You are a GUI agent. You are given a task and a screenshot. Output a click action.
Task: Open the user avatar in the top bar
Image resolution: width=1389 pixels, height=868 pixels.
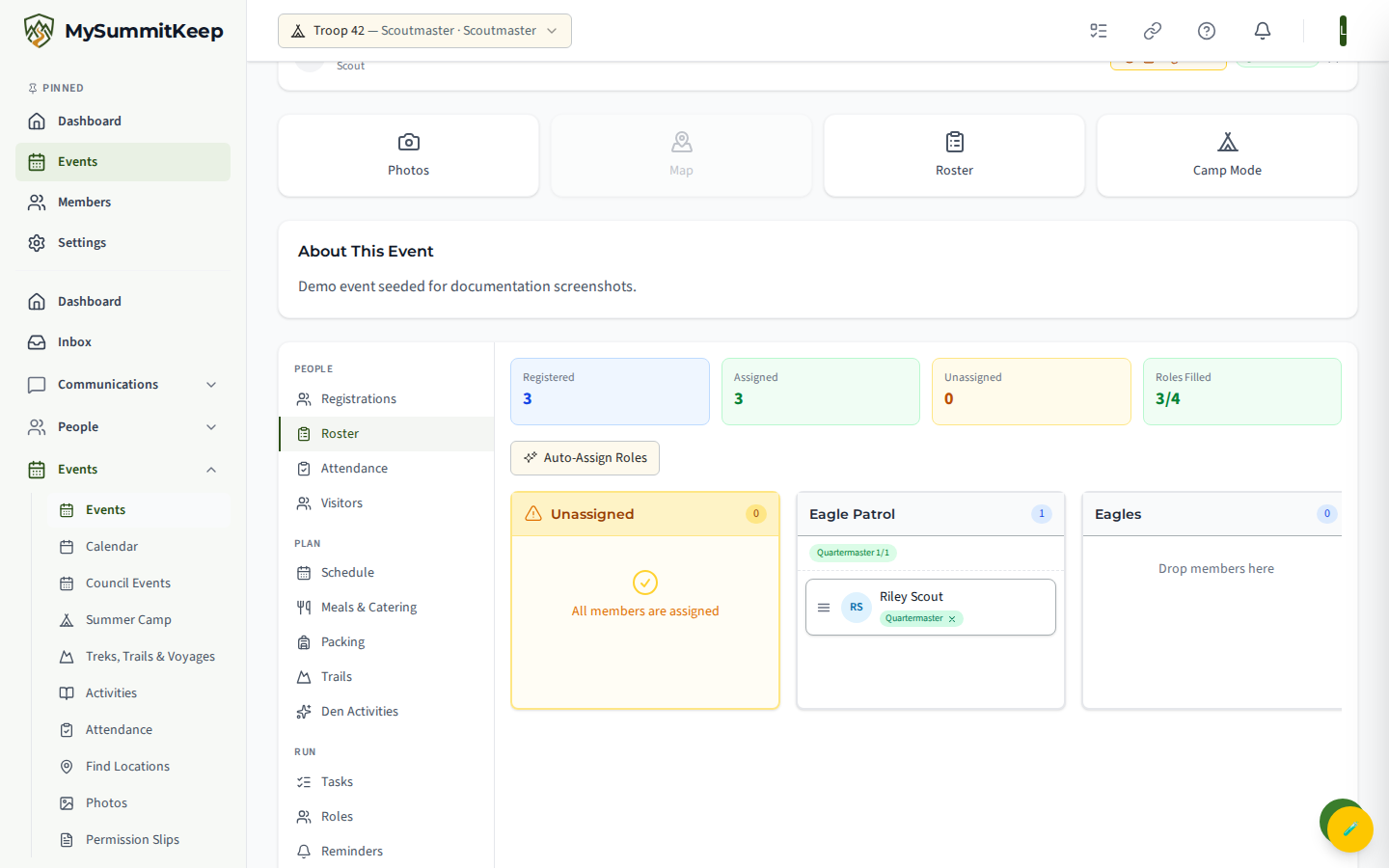click(1343, 31)
